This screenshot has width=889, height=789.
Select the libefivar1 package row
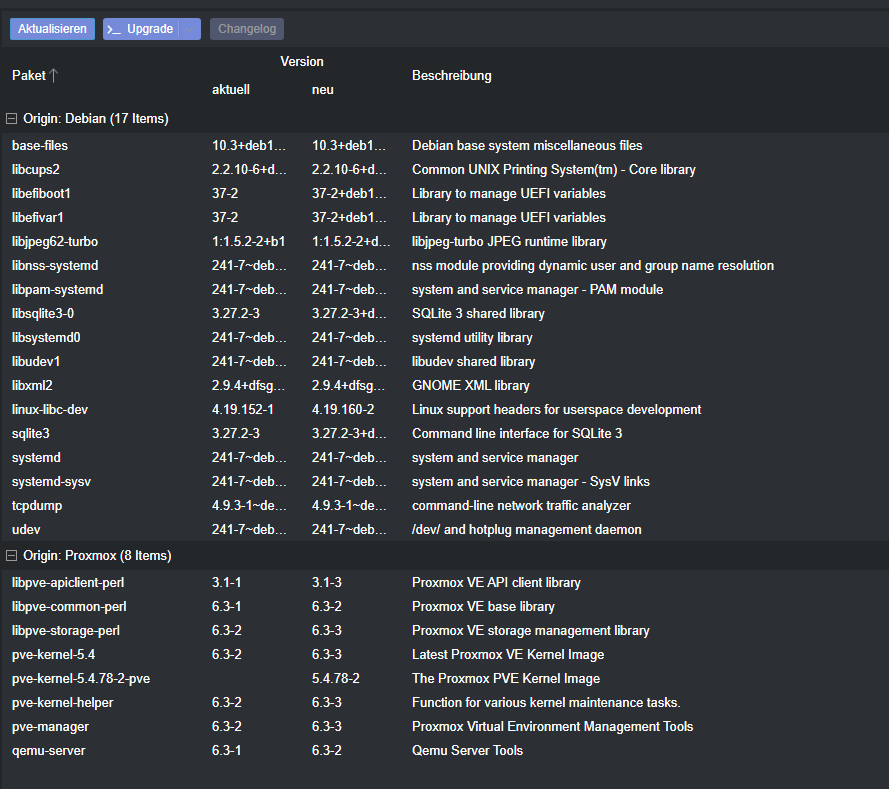click(444, 218)
